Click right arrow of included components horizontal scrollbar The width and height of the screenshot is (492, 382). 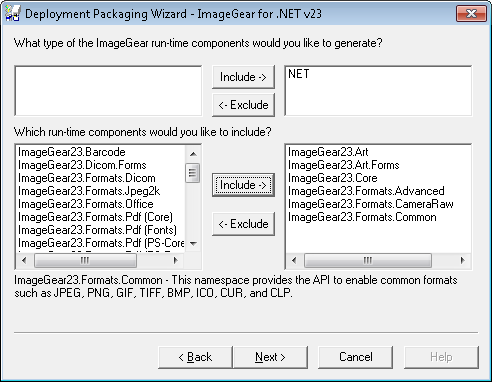click(462, 260)
